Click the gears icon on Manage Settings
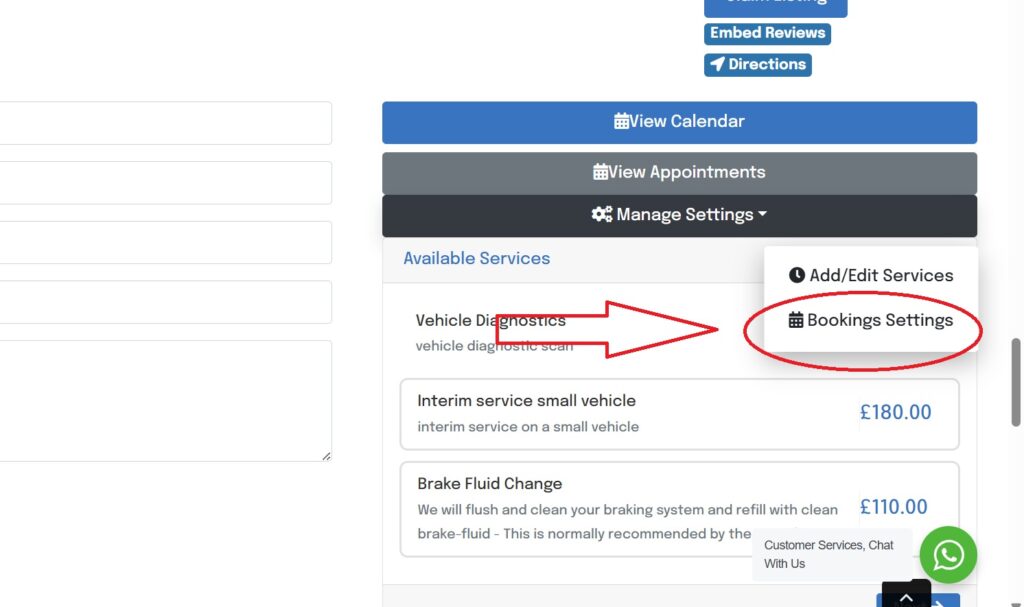 tap(601, 215)
